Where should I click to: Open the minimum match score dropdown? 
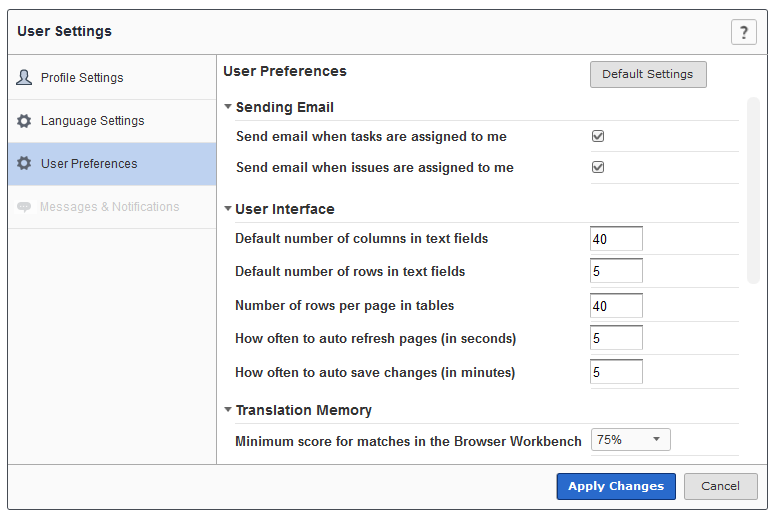coord(630,440)
